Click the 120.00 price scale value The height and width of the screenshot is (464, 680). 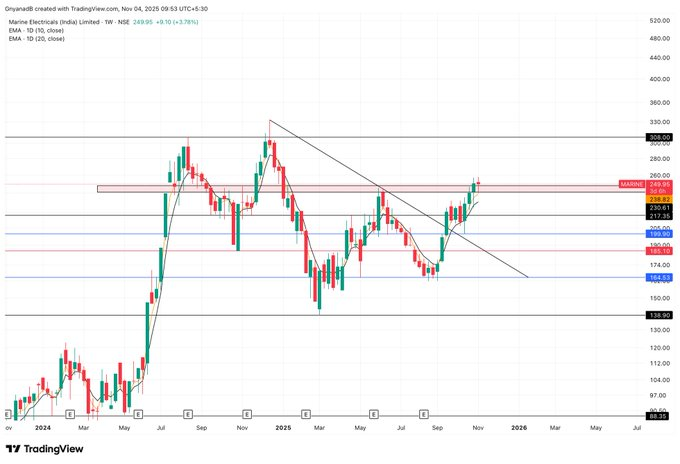[x=660, y=348]
